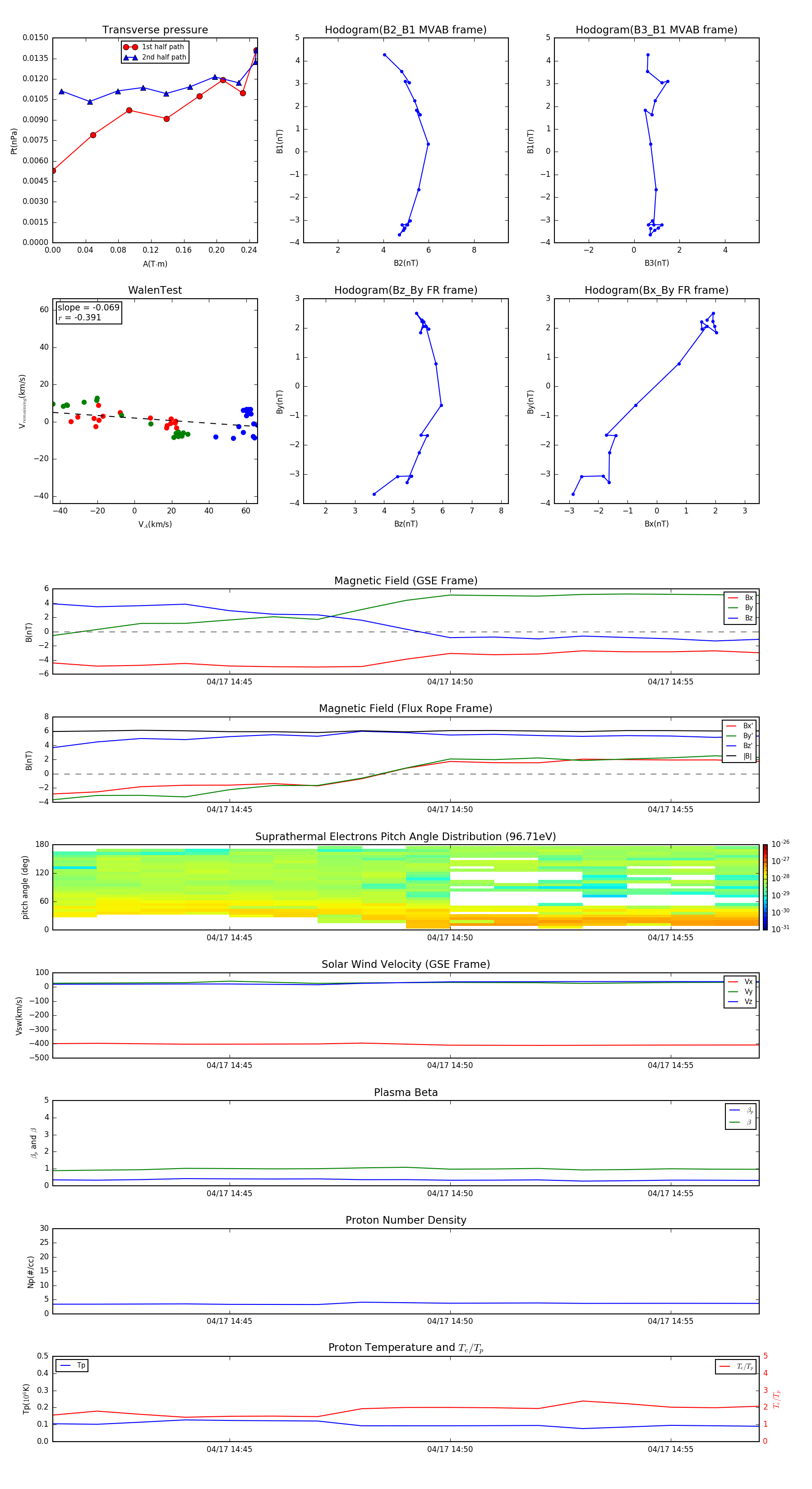Select the Bz' entry in flux rope legend
This screenshot has height=1489, width=812.
[739, 746]
